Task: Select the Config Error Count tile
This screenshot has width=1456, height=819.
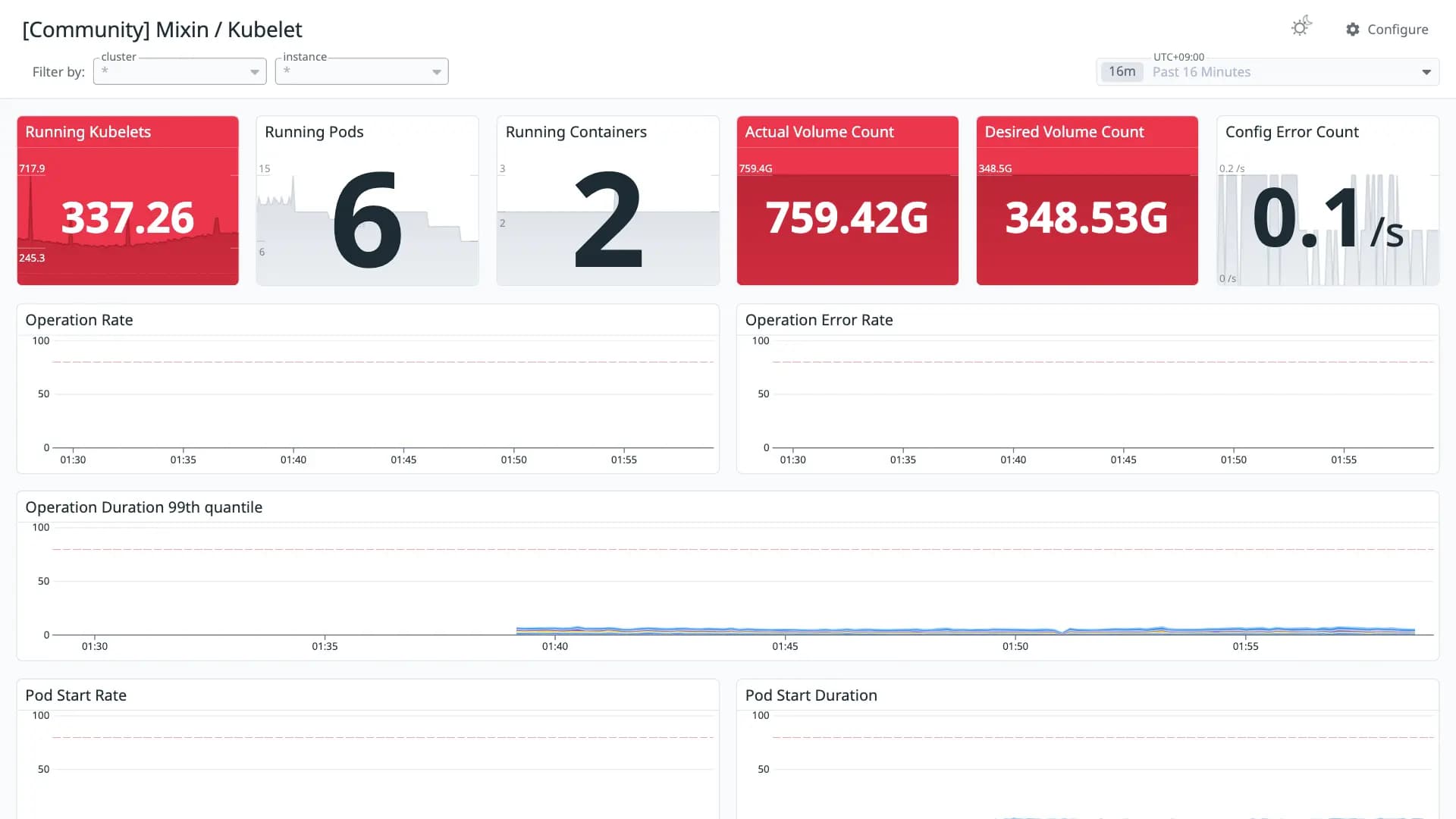Action: click(1327, 201)
